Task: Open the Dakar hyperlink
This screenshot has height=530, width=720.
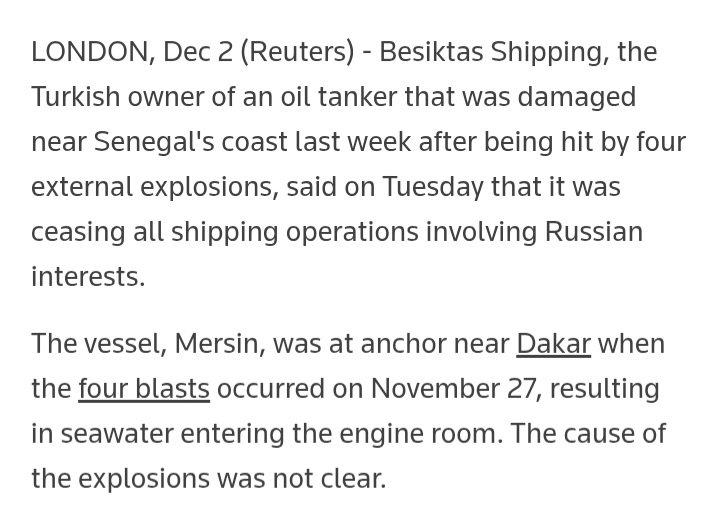Action: [x=553, y=344]
